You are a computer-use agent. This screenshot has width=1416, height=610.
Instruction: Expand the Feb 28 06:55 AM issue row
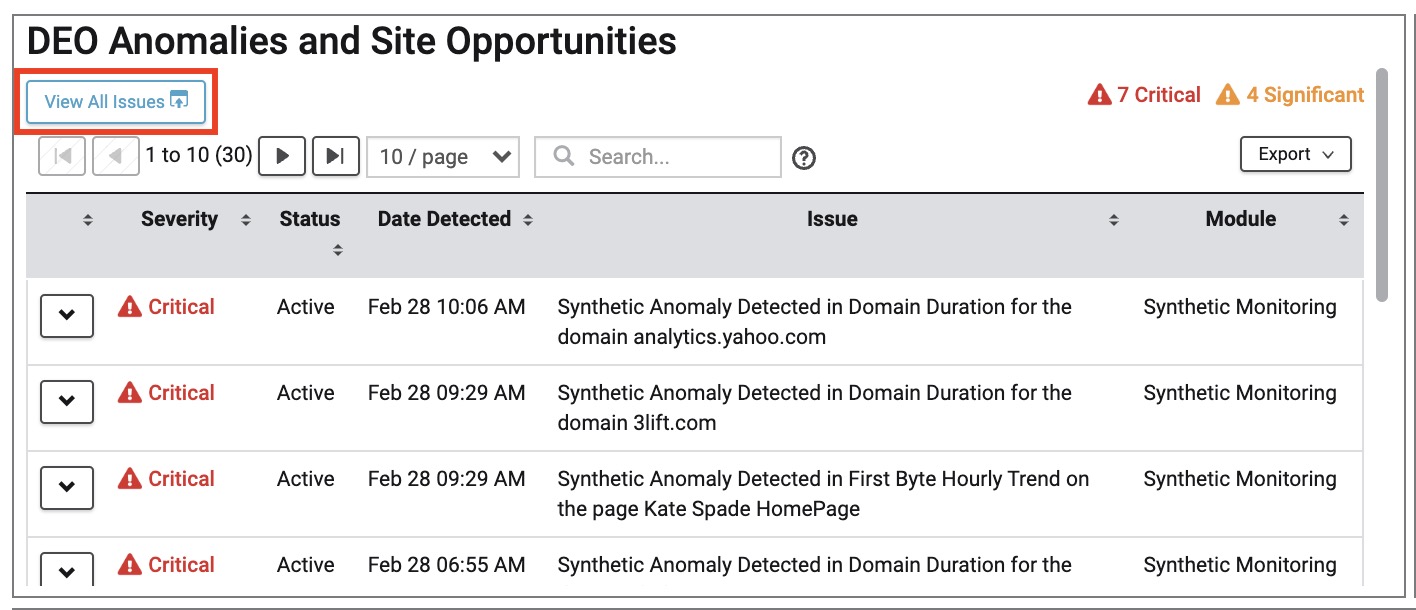[67, 570]
